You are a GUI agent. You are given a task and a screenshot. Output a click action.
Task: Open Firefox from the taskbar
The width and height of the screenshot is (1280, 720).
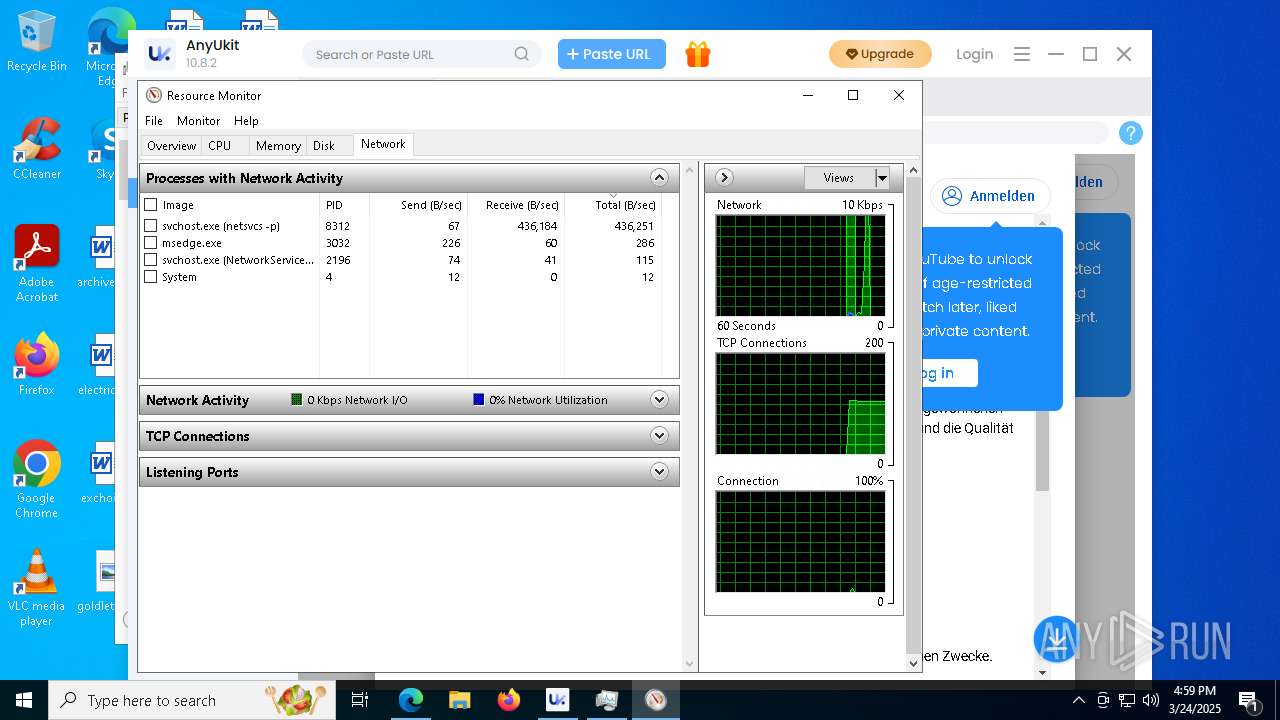[509, 700]
